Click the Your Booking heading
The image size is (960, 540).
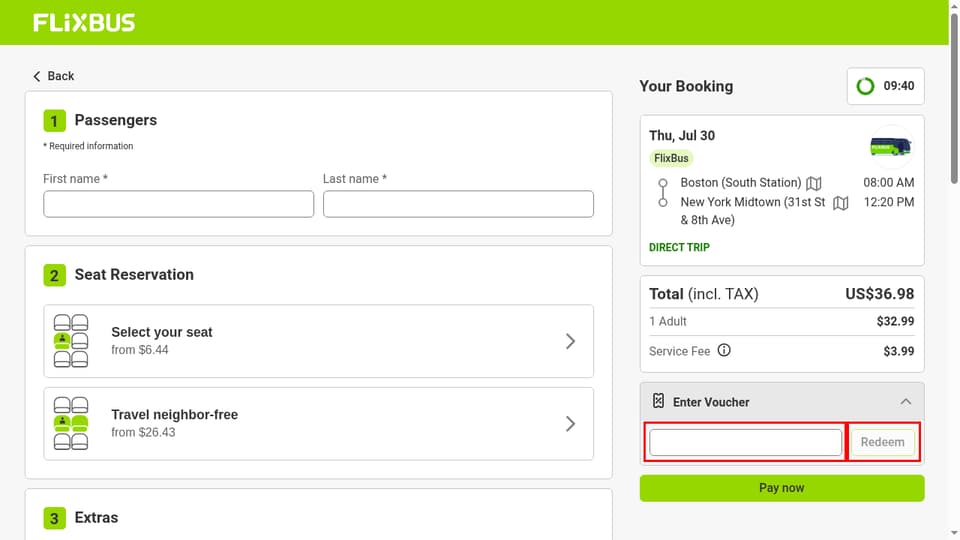point(686,86)
